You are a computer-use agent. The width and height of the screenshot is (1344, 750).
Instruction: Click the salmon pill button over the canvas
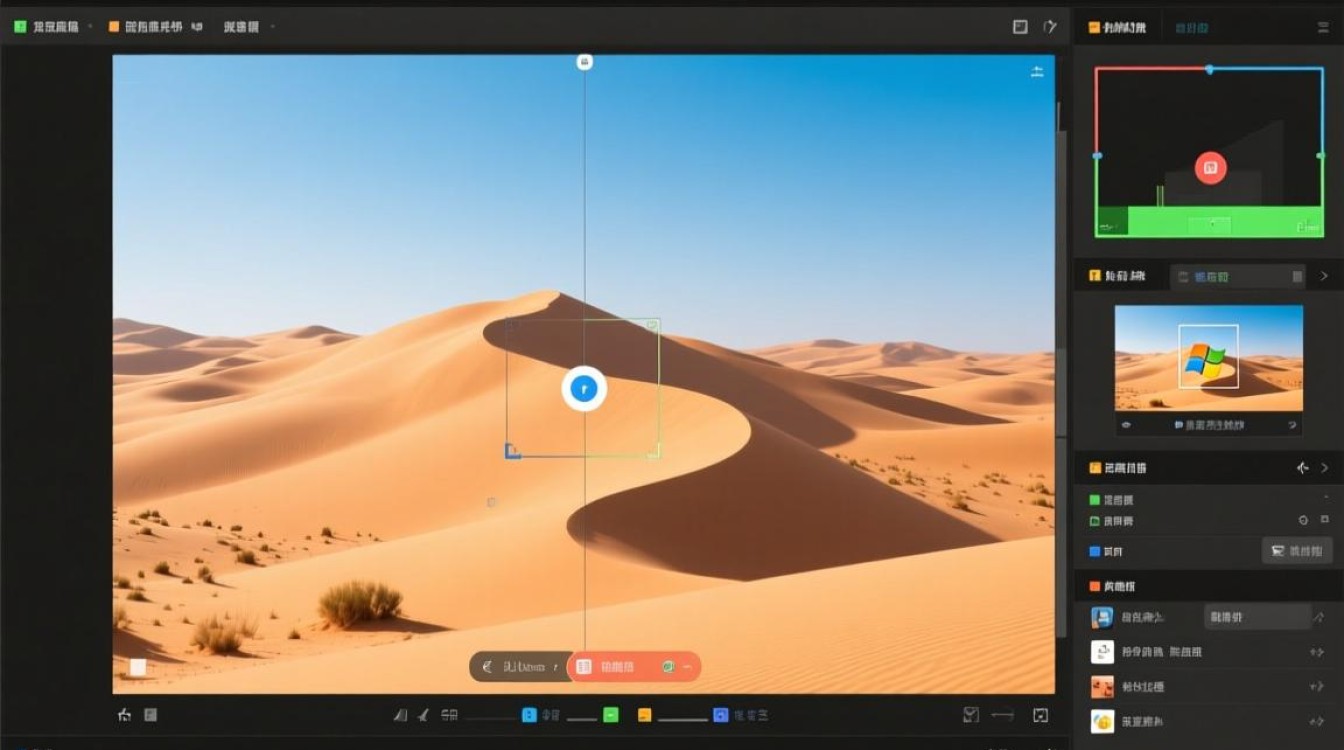click(634, 667)
